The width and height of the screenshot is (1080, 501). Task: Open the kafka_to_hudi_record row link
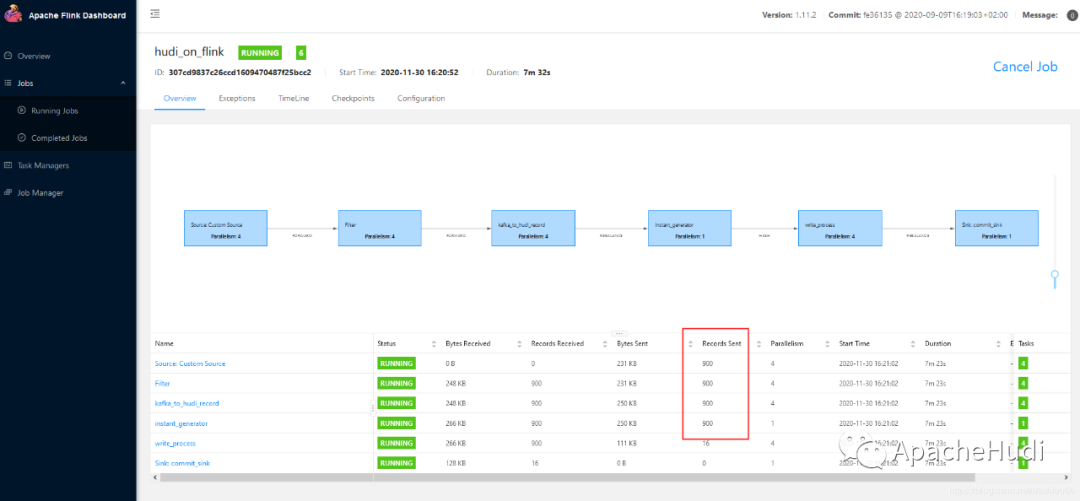[187, 403]
